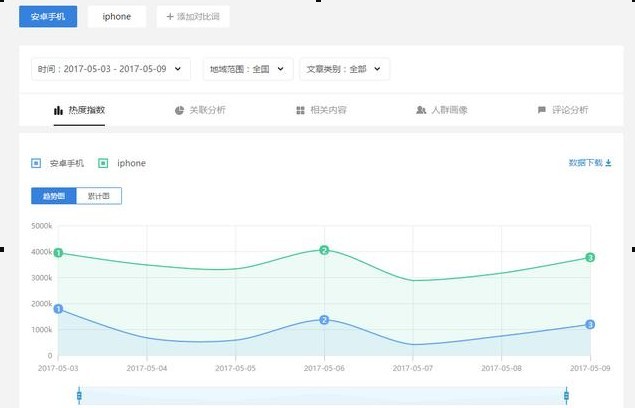Click the plus icon in 添加对比词

click(x=170, y=17)
